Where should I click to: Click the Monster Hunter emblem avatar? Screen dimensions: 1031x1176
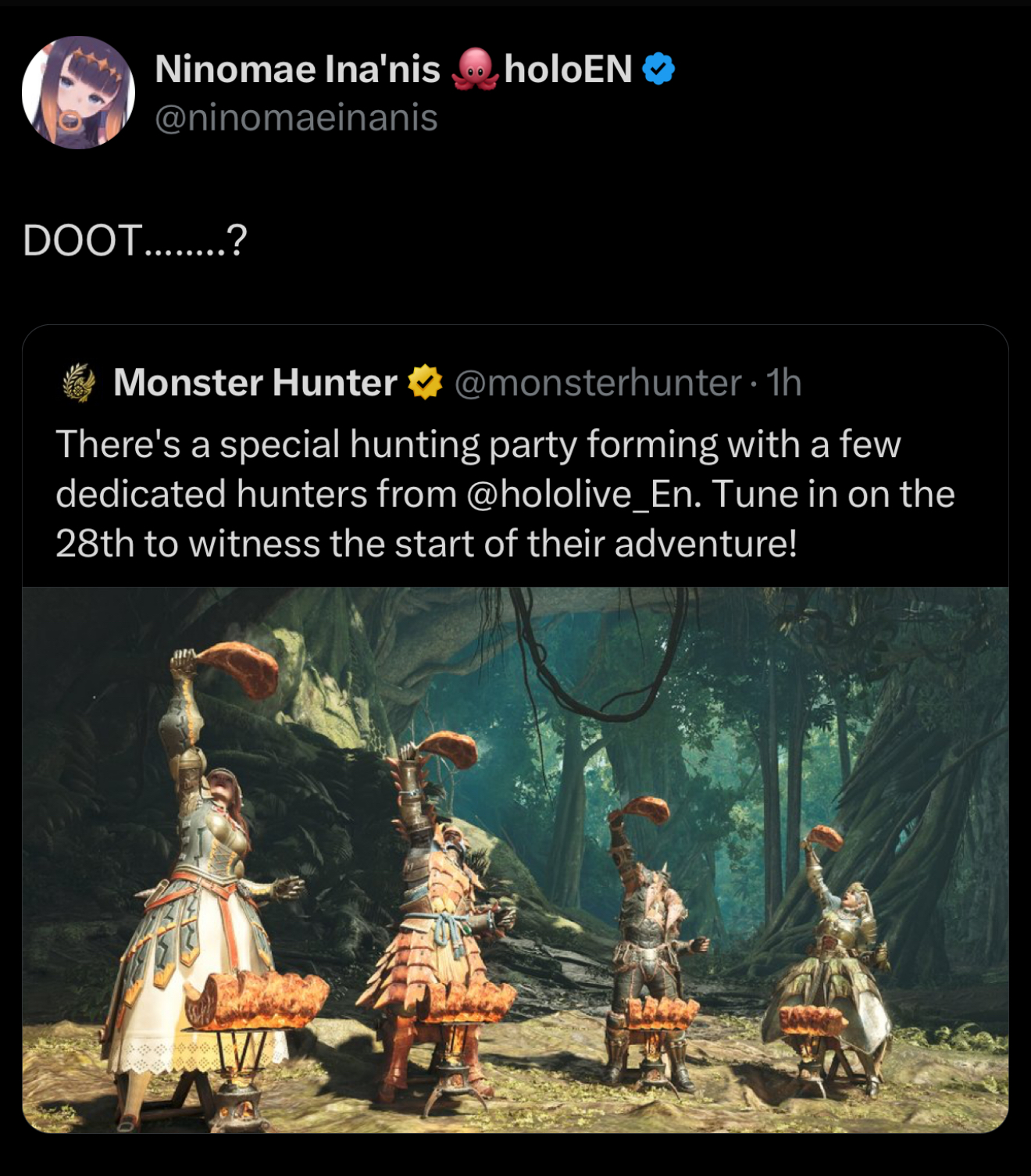click(x=78, y=383)
